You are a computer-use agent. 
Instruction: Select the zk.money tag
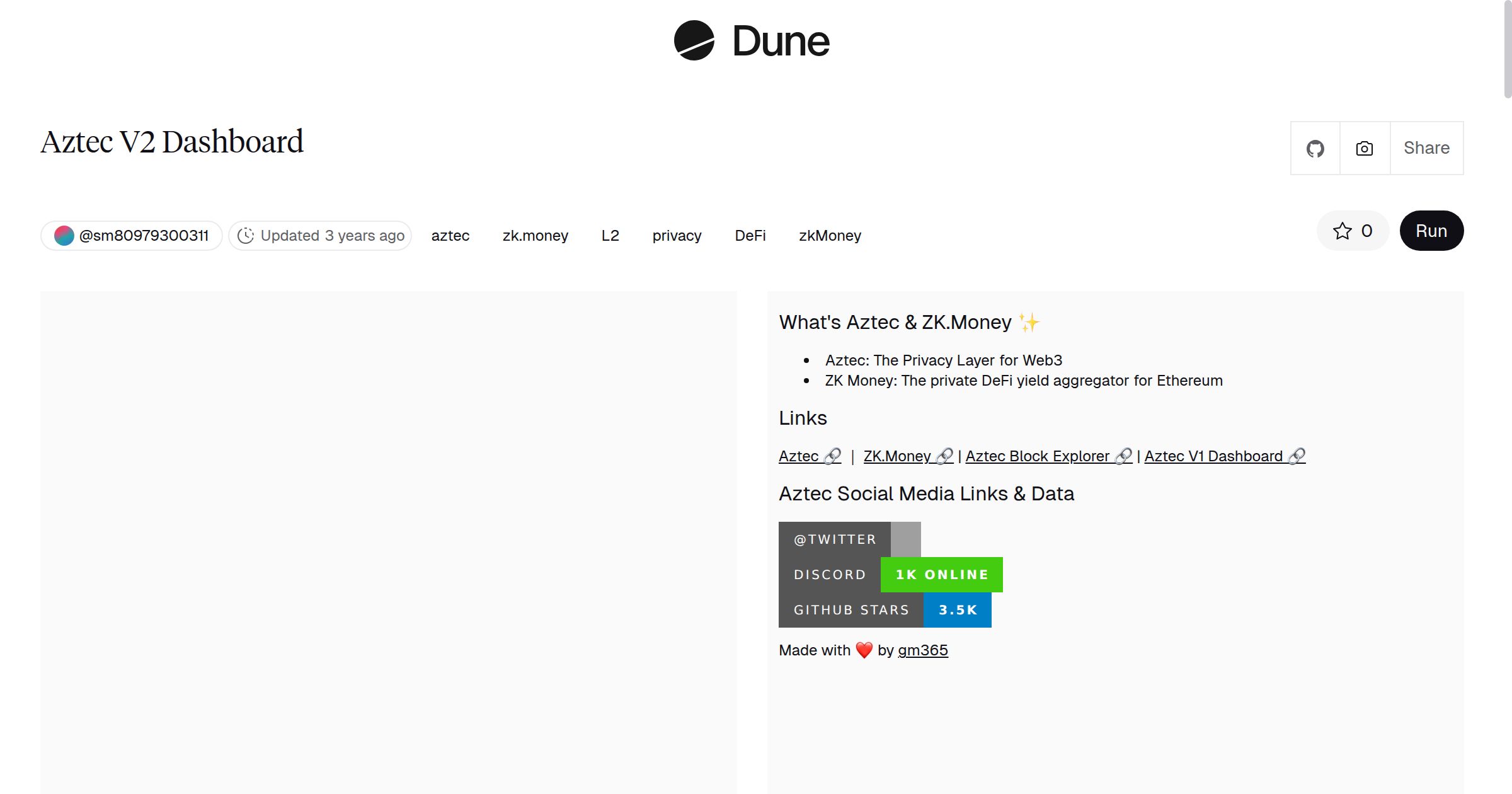[535, 236]
